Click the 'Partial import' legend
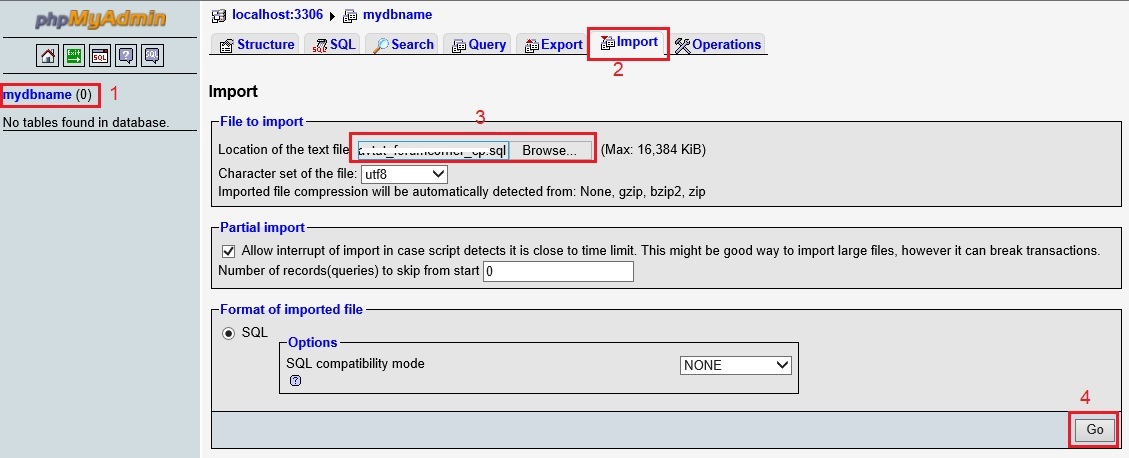Screen dimensions: 1129x458 coord(262,228)
